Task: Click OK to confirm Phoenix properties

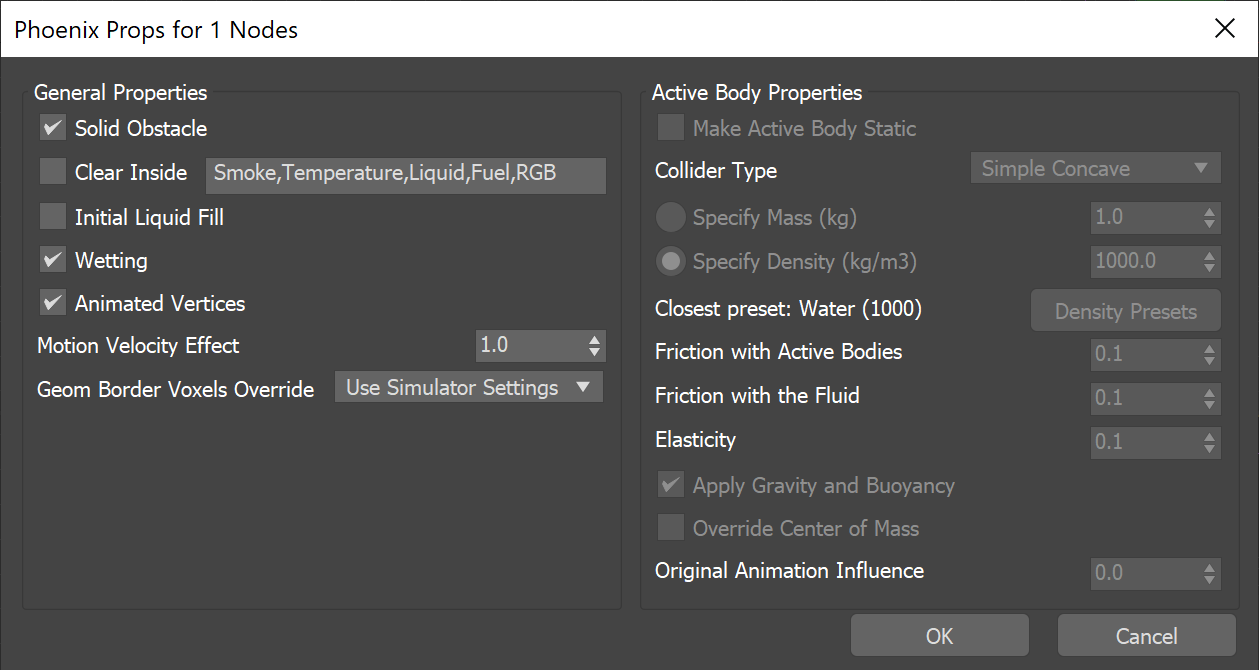Action: pos(939,636)
